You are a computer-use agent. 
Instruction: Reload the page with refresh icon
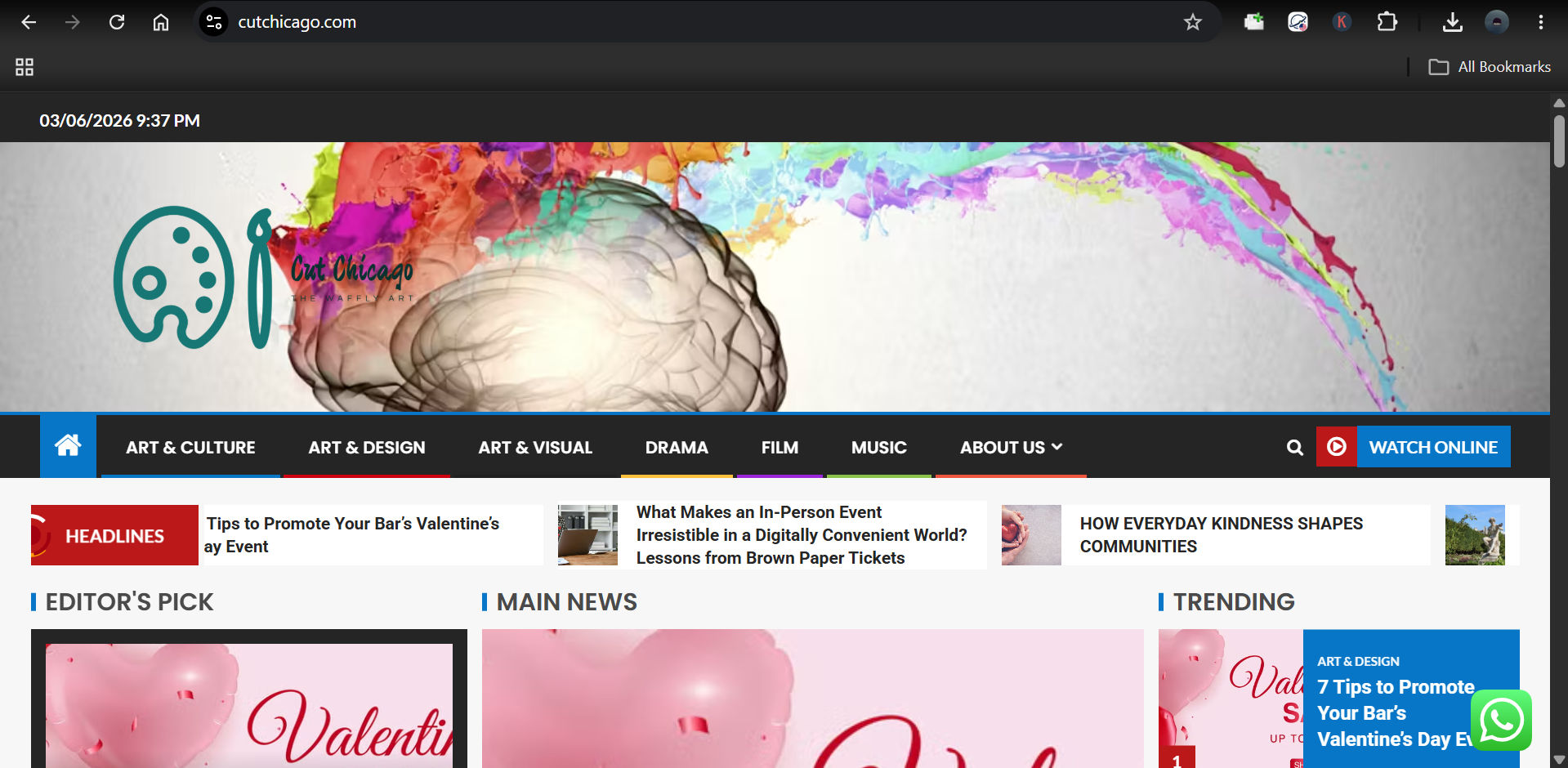click(117, 22)
